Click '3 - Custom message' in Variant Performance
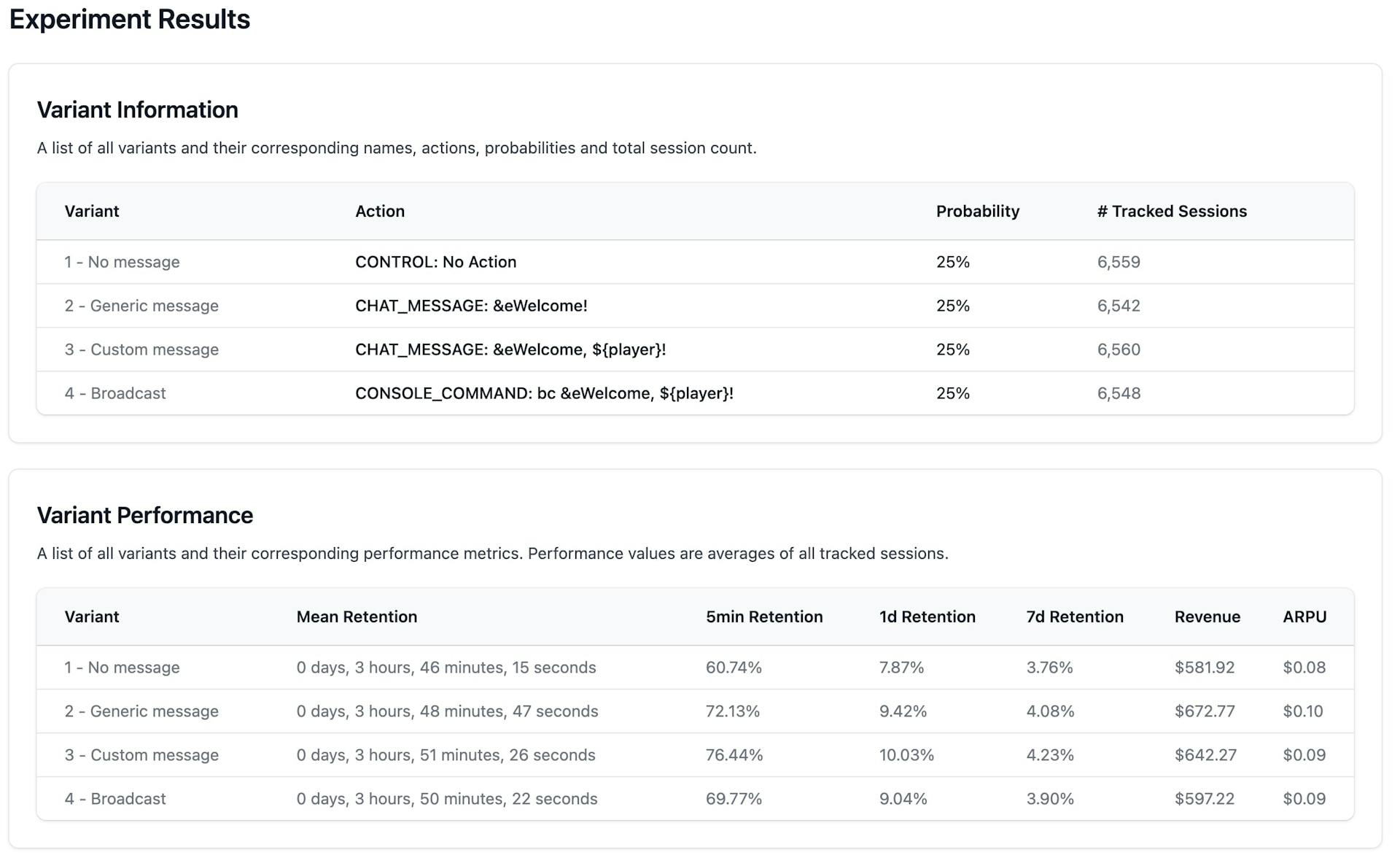 pyautogui.click(x=141, y=755)
